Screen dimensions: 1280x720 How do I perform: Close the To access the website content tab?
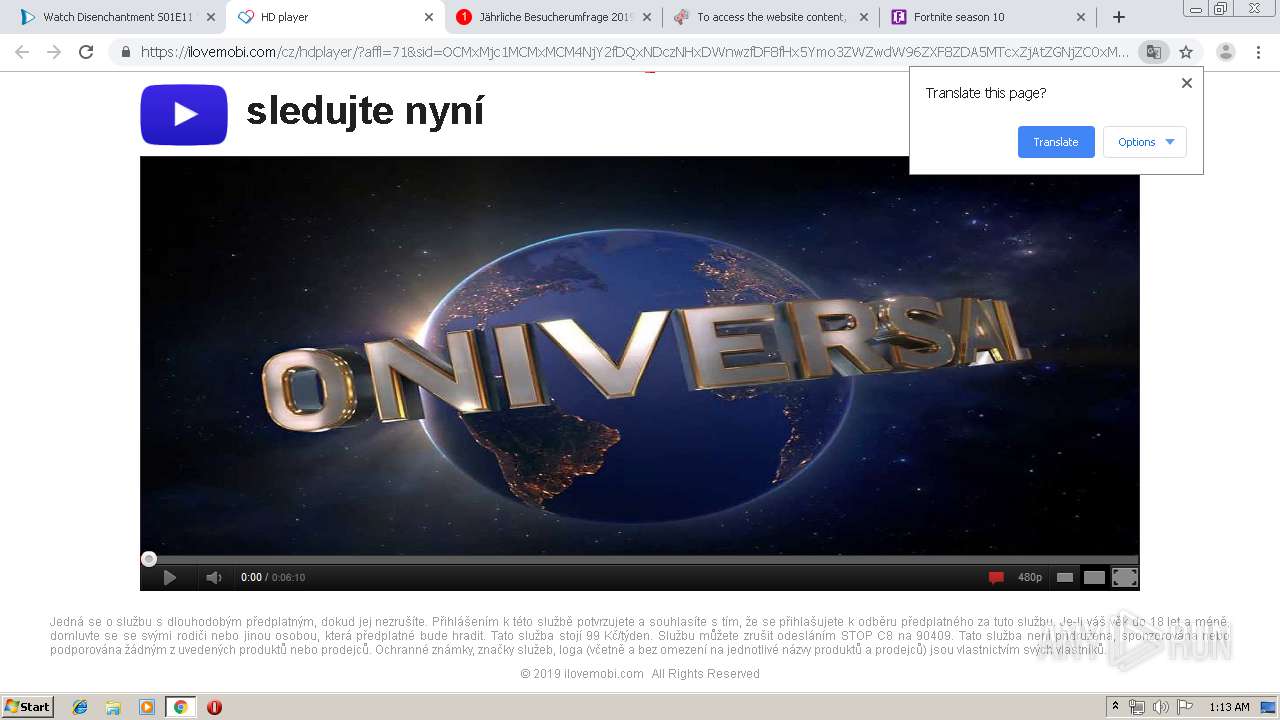pos(864,17)
